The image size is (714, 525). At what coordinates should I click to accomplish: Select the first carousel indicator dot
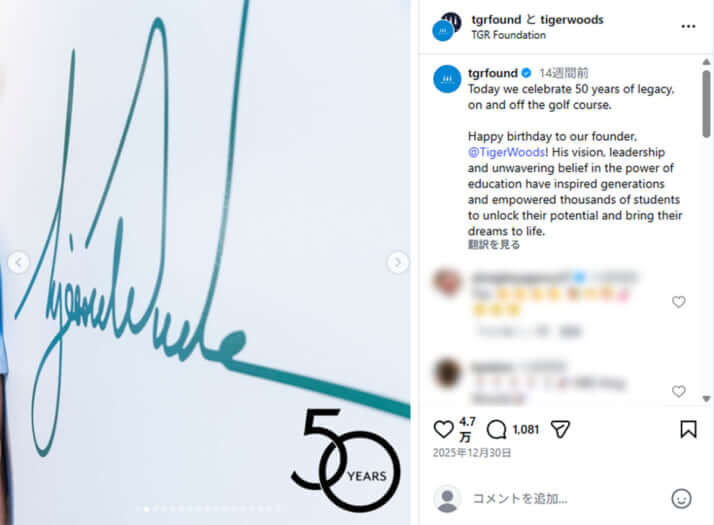(x=146, y=509)
